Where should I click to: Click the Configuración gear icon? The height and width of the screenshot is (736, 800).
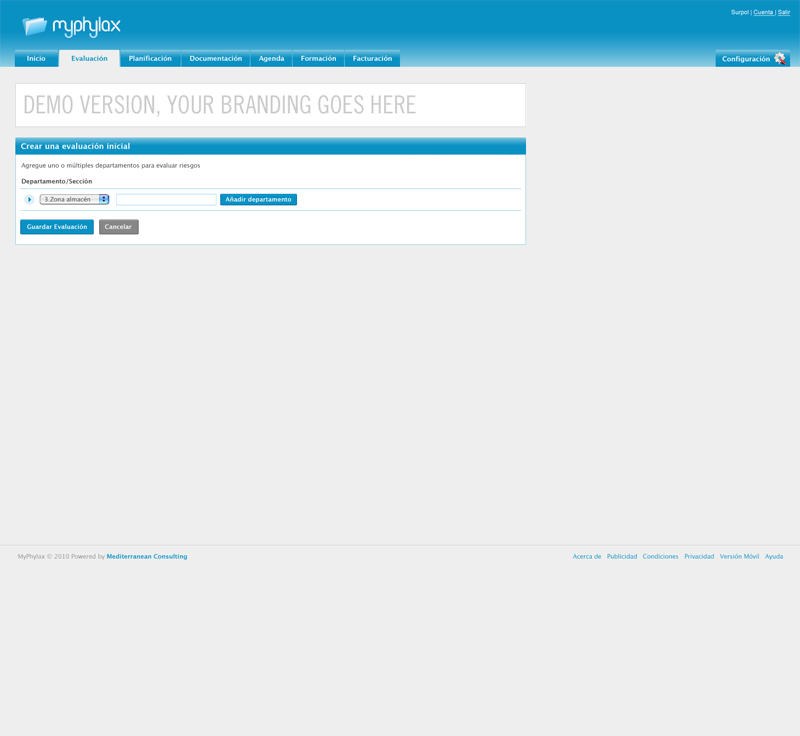pos(780,59)
